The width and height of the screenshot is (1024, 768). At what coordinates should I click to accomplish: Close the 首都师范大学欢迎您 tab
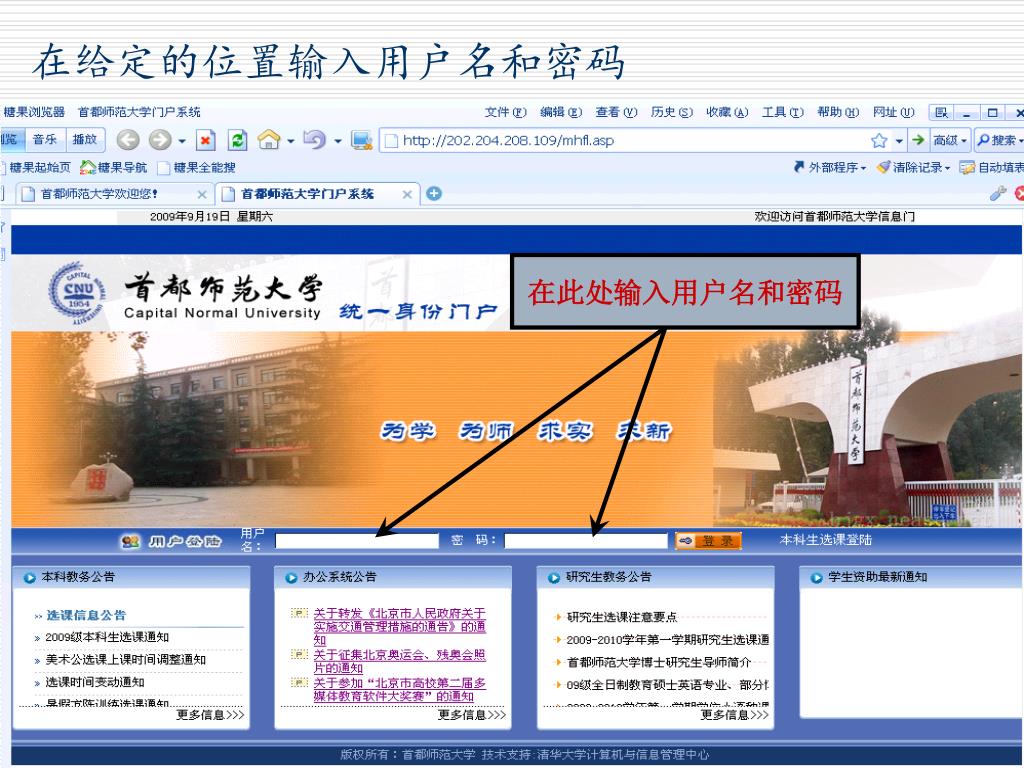point(202,194)
